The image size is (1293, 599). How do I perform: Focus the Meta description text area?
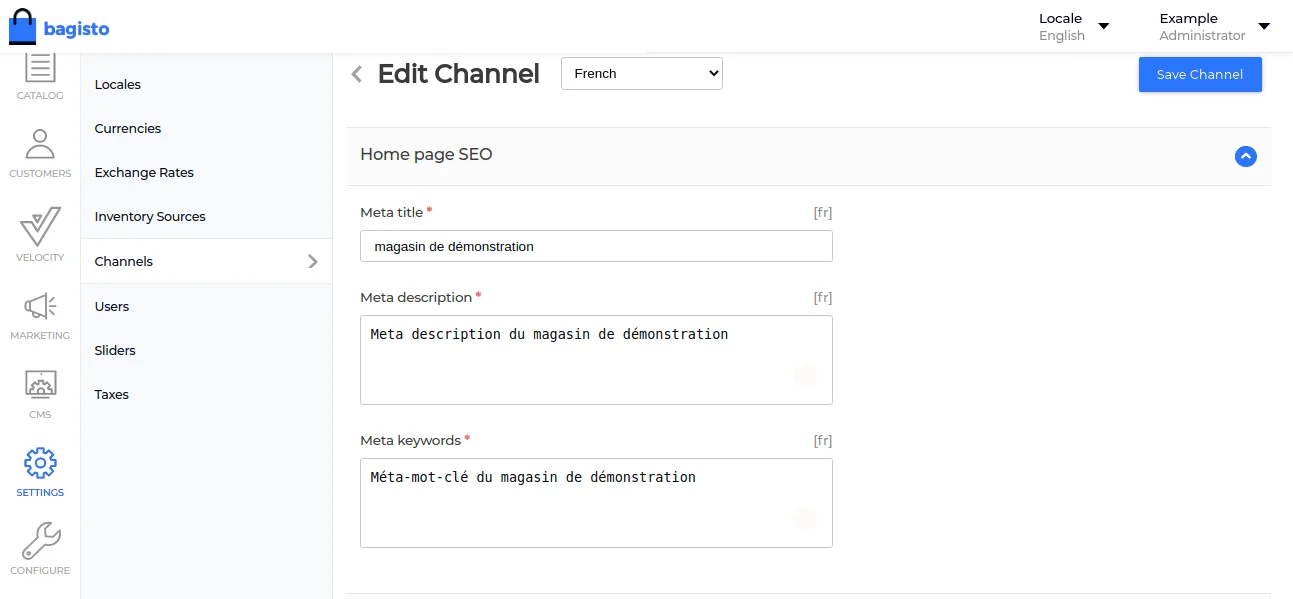(596, 360)
